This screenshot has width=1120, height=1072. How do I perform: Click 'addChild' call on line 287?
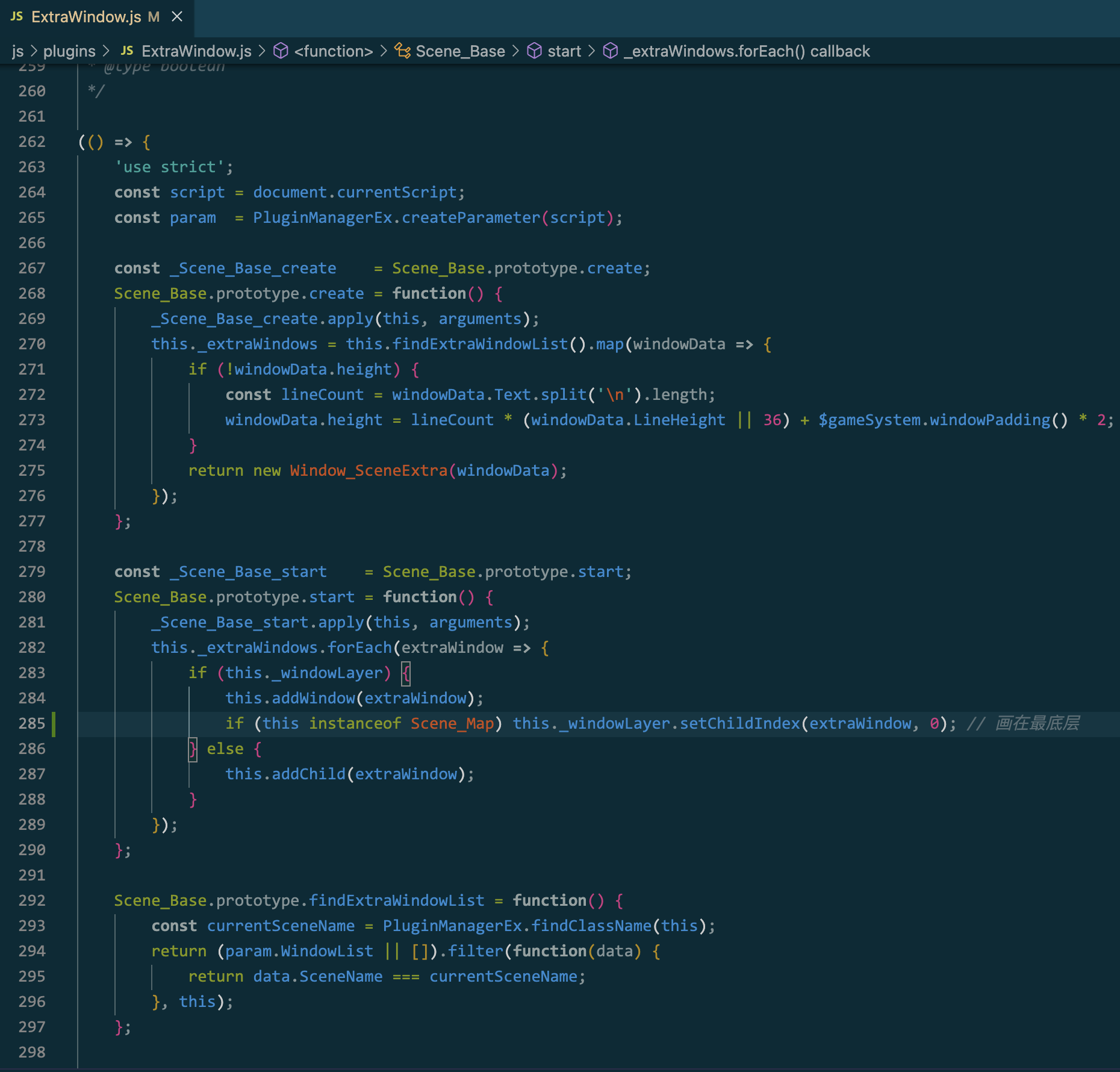click(308, 774)
